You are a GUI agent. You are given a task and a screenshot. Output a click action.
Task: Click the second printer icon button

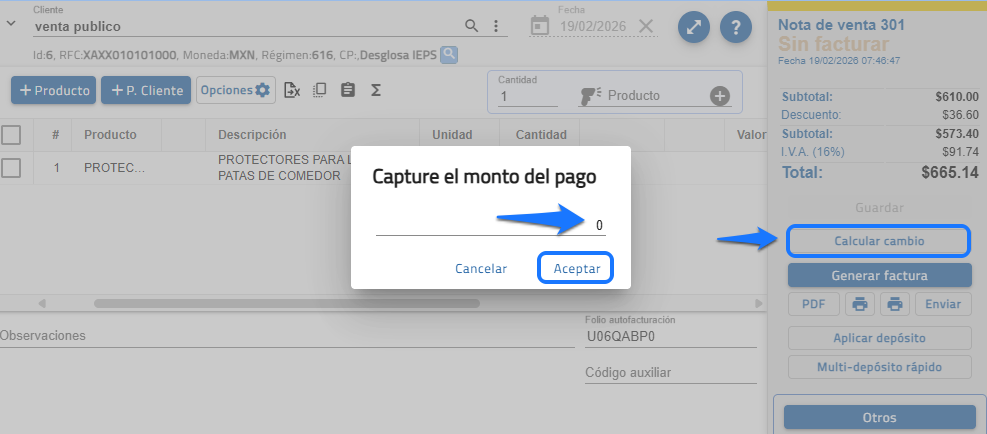click(894, 304)
